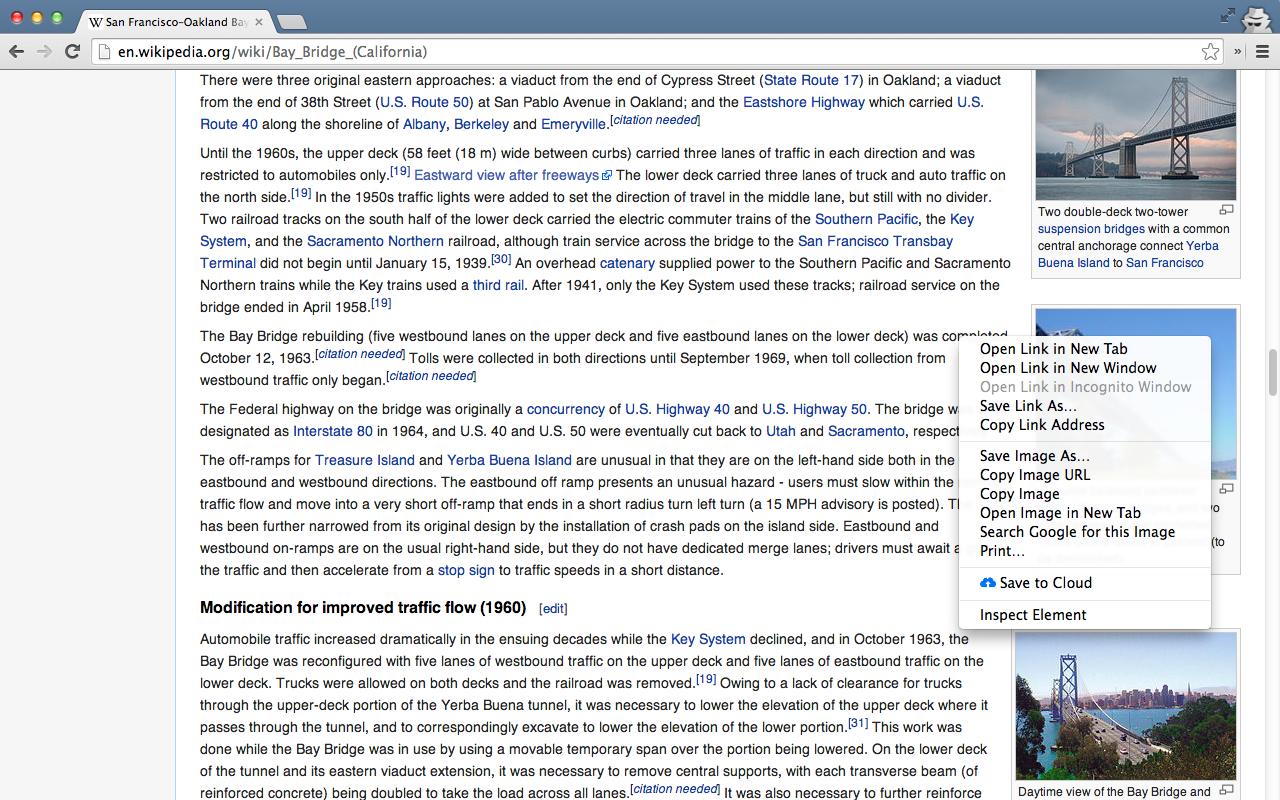The width and height of the screenshot is (1280, 800).
Task: Click the vertical page scrollbar thumb
Action: (x=1273, y=372)
